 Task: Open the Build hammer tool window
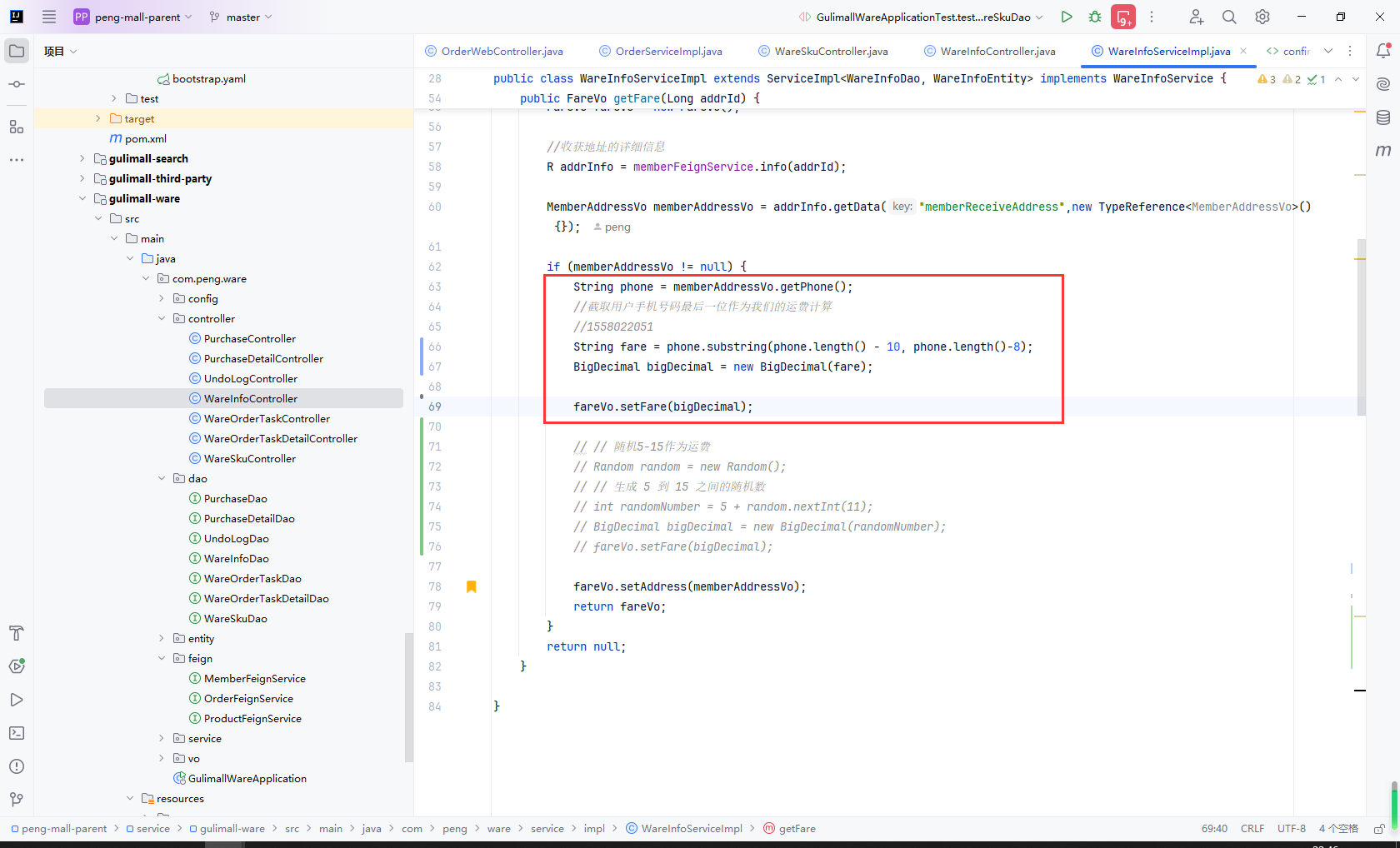[17, 633]
